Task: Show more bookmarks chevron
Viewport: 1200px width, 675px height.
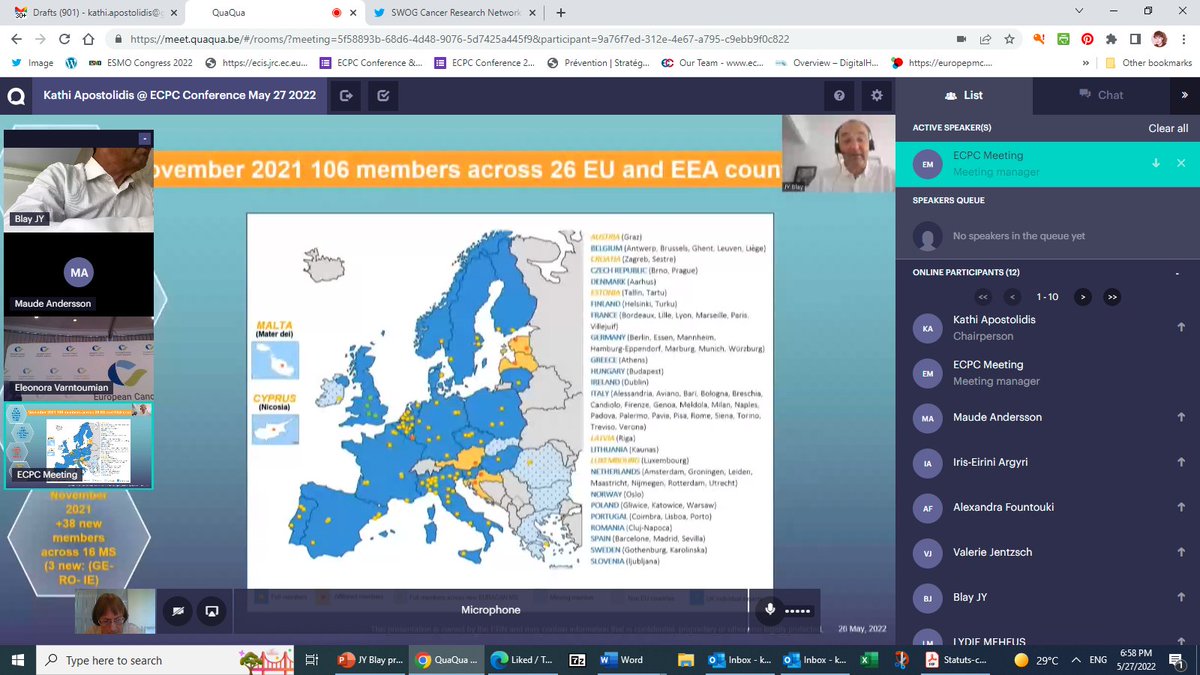Action: pyautogui.click(x=1086, y=62)
